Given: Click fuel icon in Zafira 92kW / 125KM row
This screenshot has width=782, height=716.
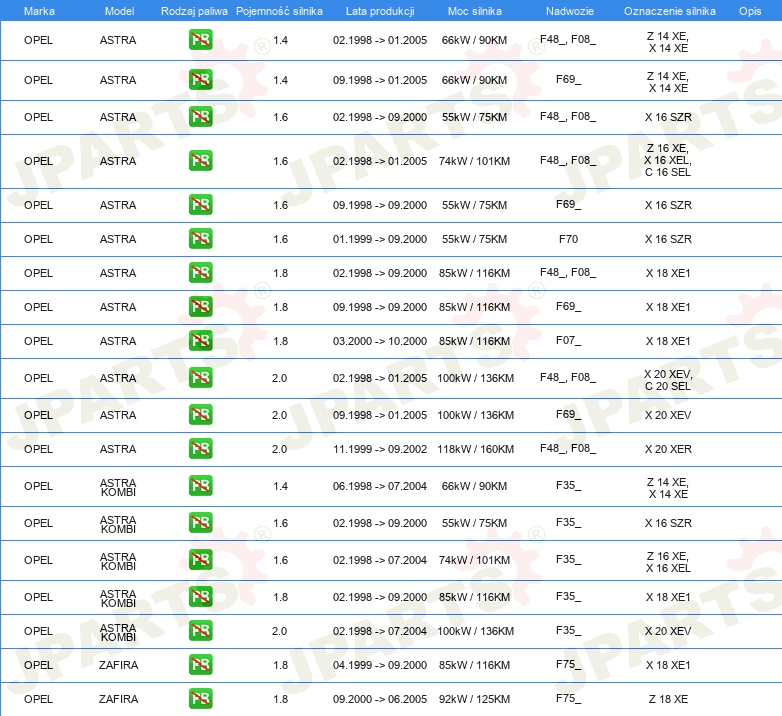Looking at the screenshot, I should tap(200, 699).
